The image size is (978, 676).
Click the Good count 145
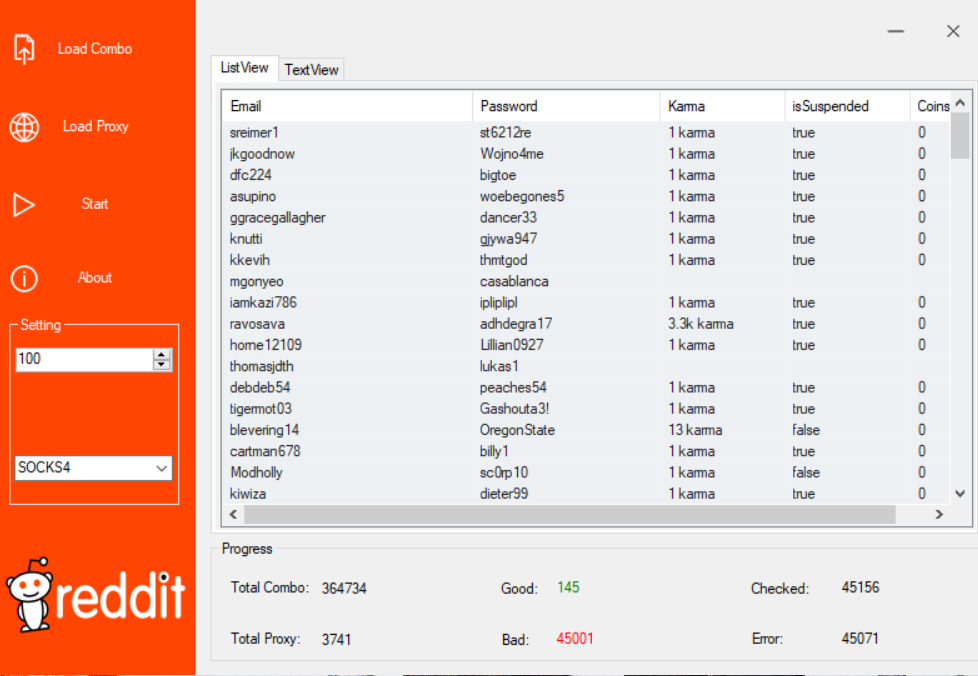tap(568, 587)
